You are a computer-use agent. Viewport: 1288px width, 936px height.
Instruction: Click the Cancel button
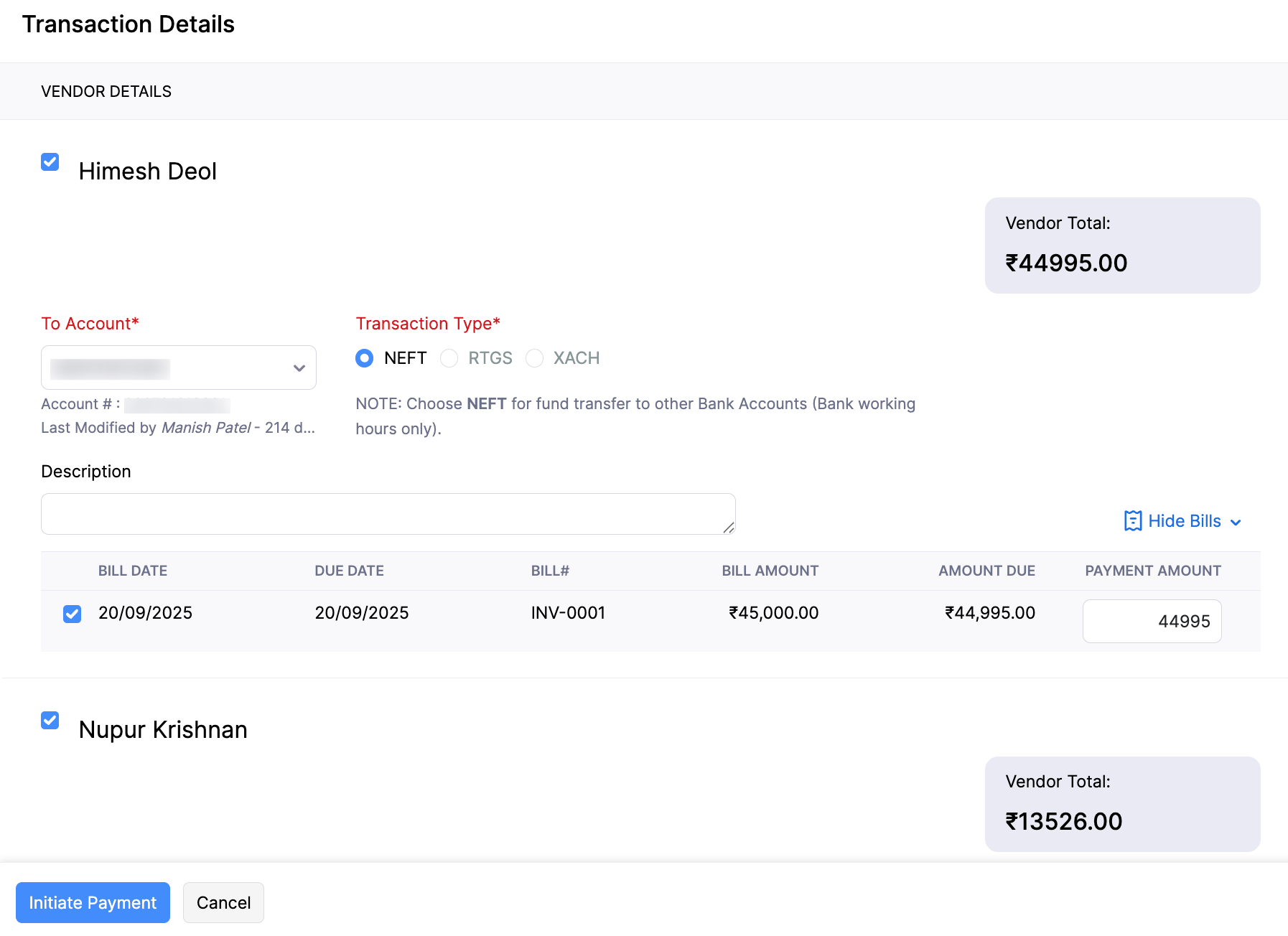click(223, 902)
